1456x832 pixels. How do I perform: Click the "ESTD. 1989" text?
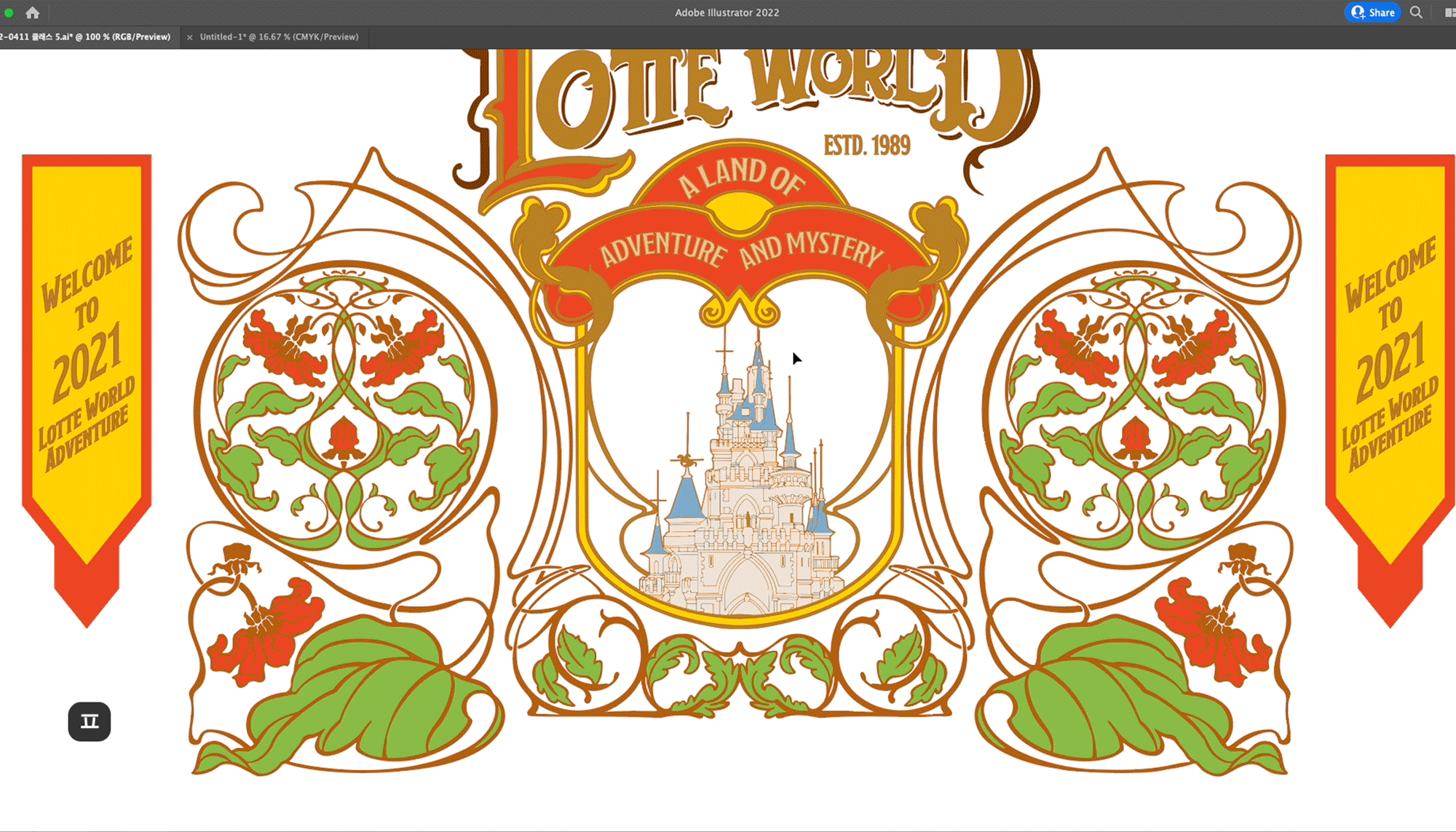point(866,146)
